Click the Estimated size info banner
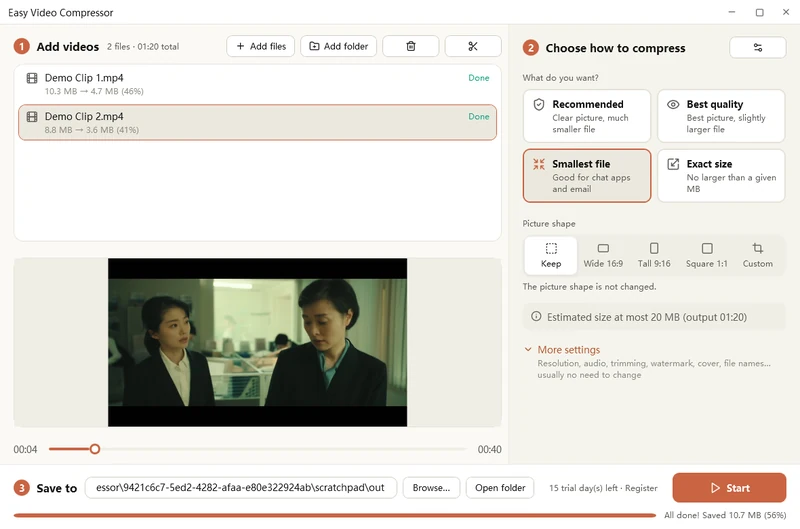 tap(654, 317)
